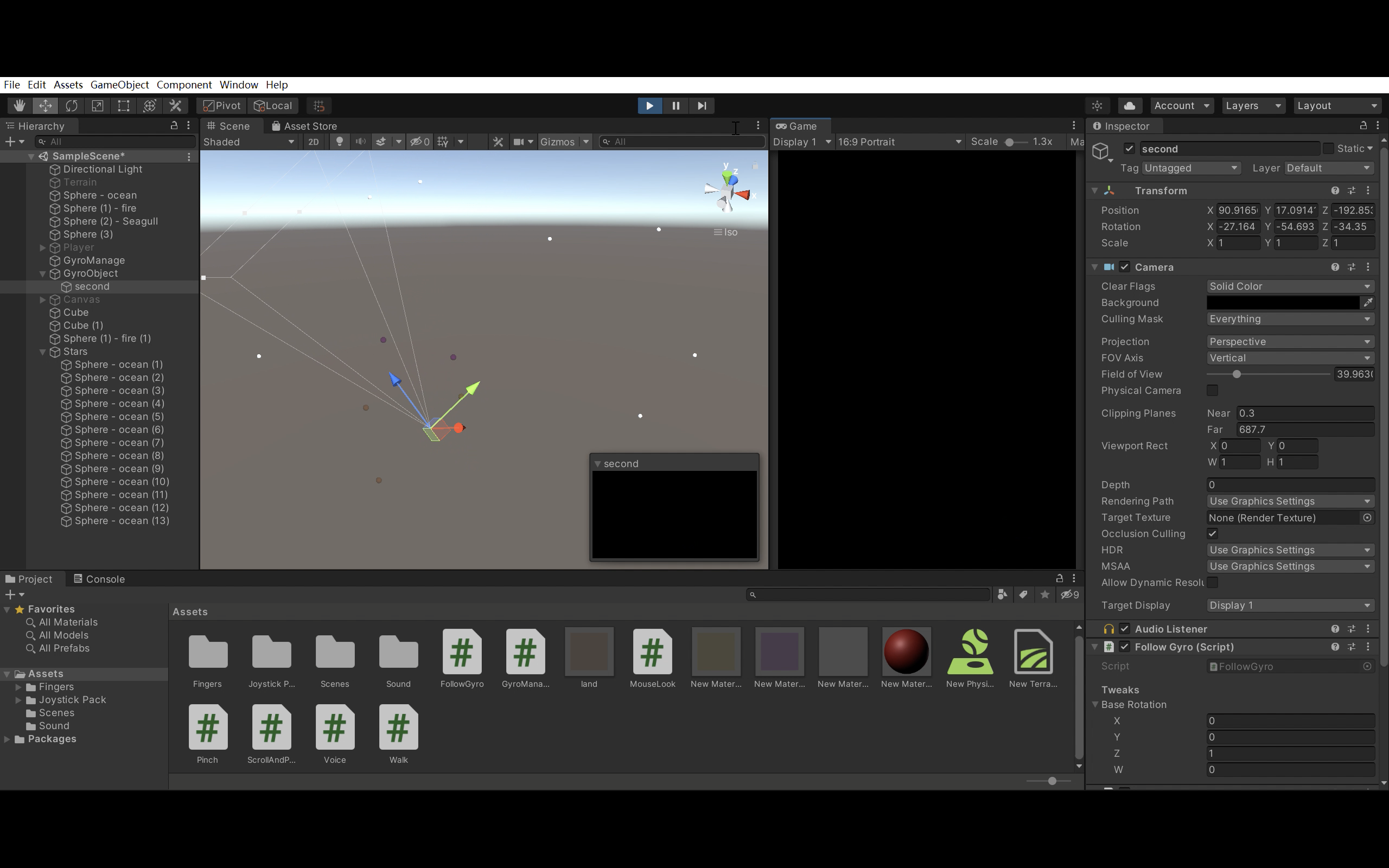1389x868 pixels.
Task: Select the Rect Transform tool
Action: click(123, 106)
